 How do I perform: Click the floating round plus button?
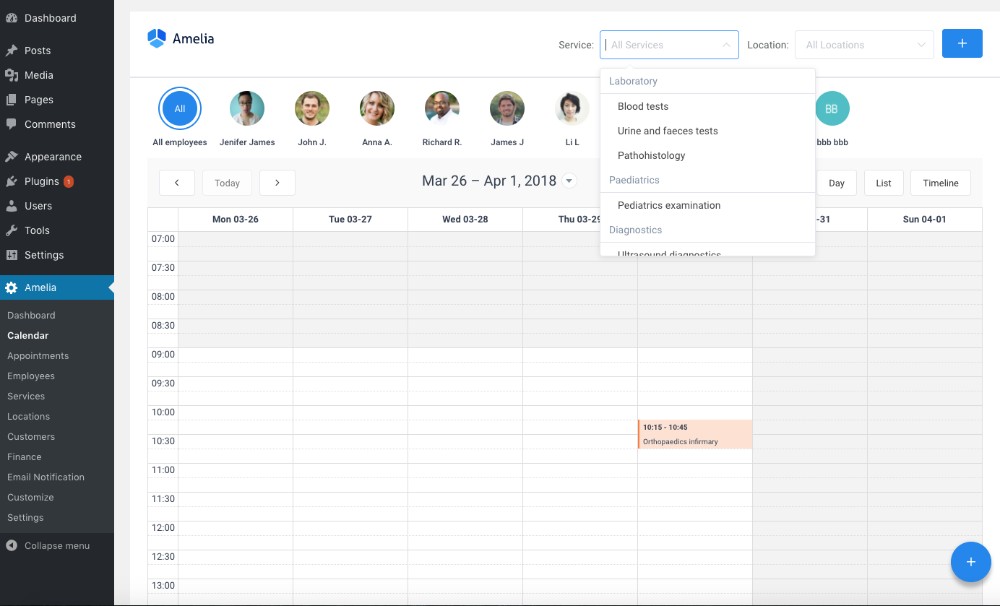(970, 562)
